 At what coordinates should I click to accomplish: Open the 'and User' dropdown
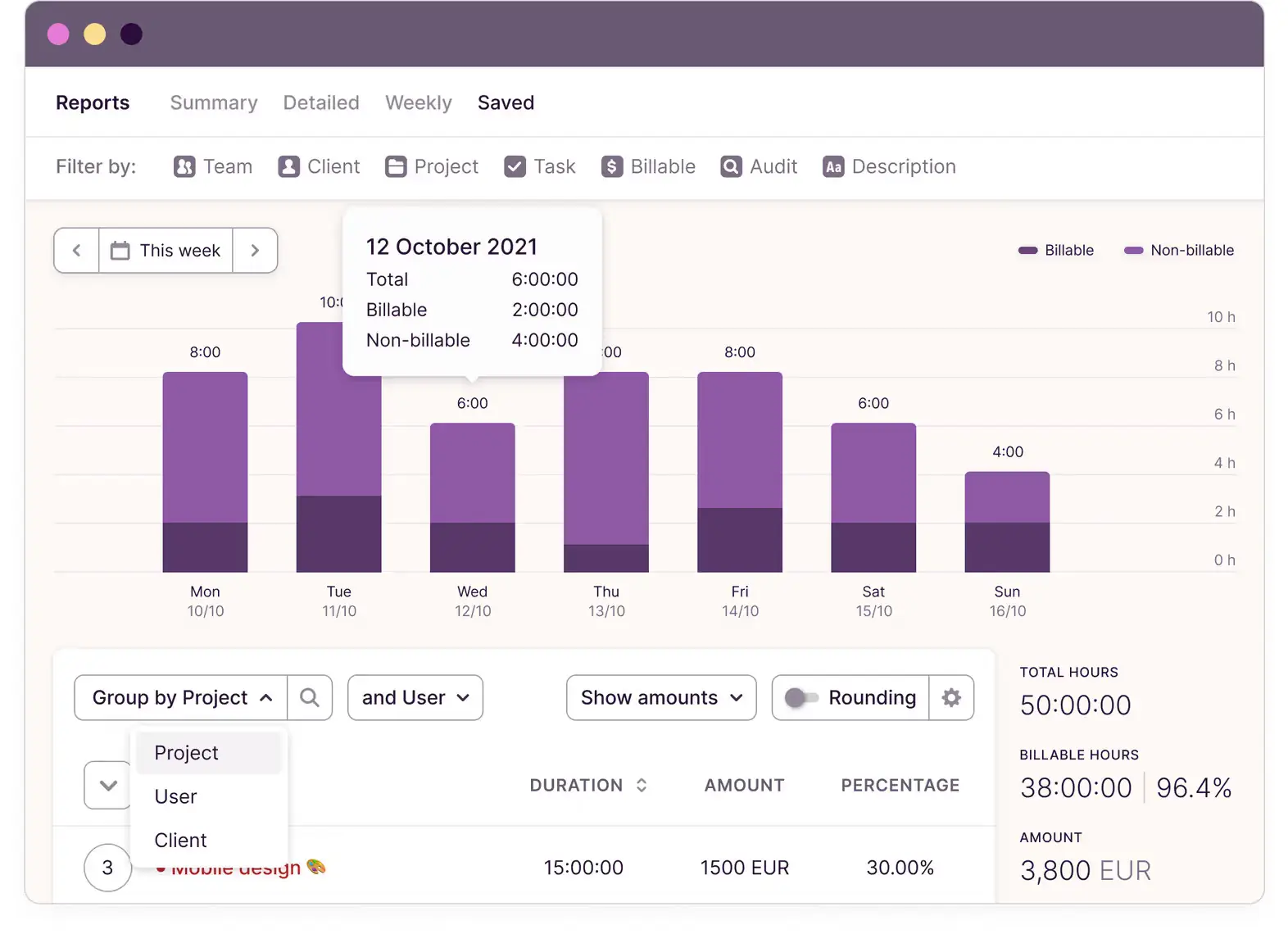pos(415,697)
